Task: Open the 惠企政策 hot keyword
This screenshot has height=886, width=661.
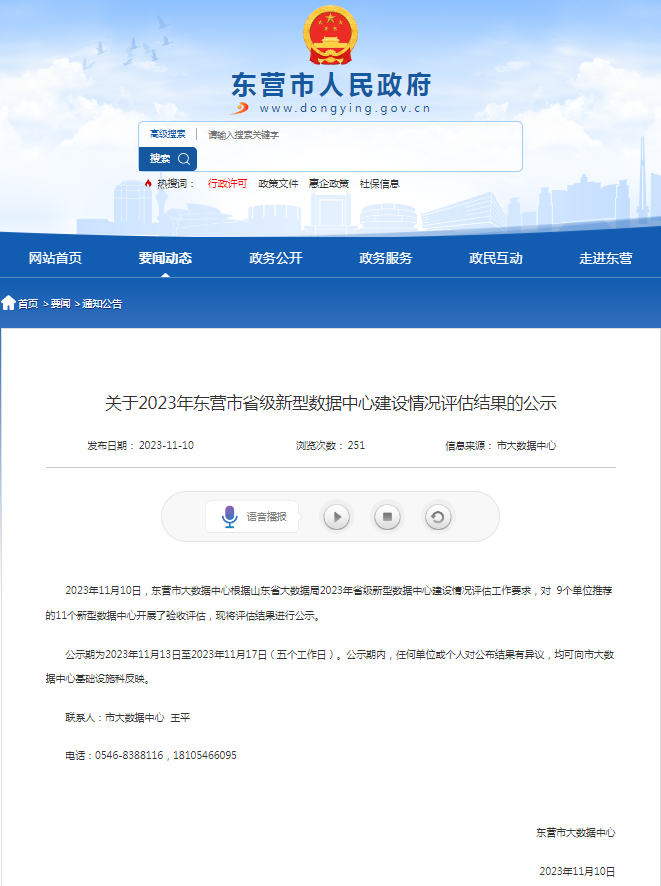Action: (329, 183)
